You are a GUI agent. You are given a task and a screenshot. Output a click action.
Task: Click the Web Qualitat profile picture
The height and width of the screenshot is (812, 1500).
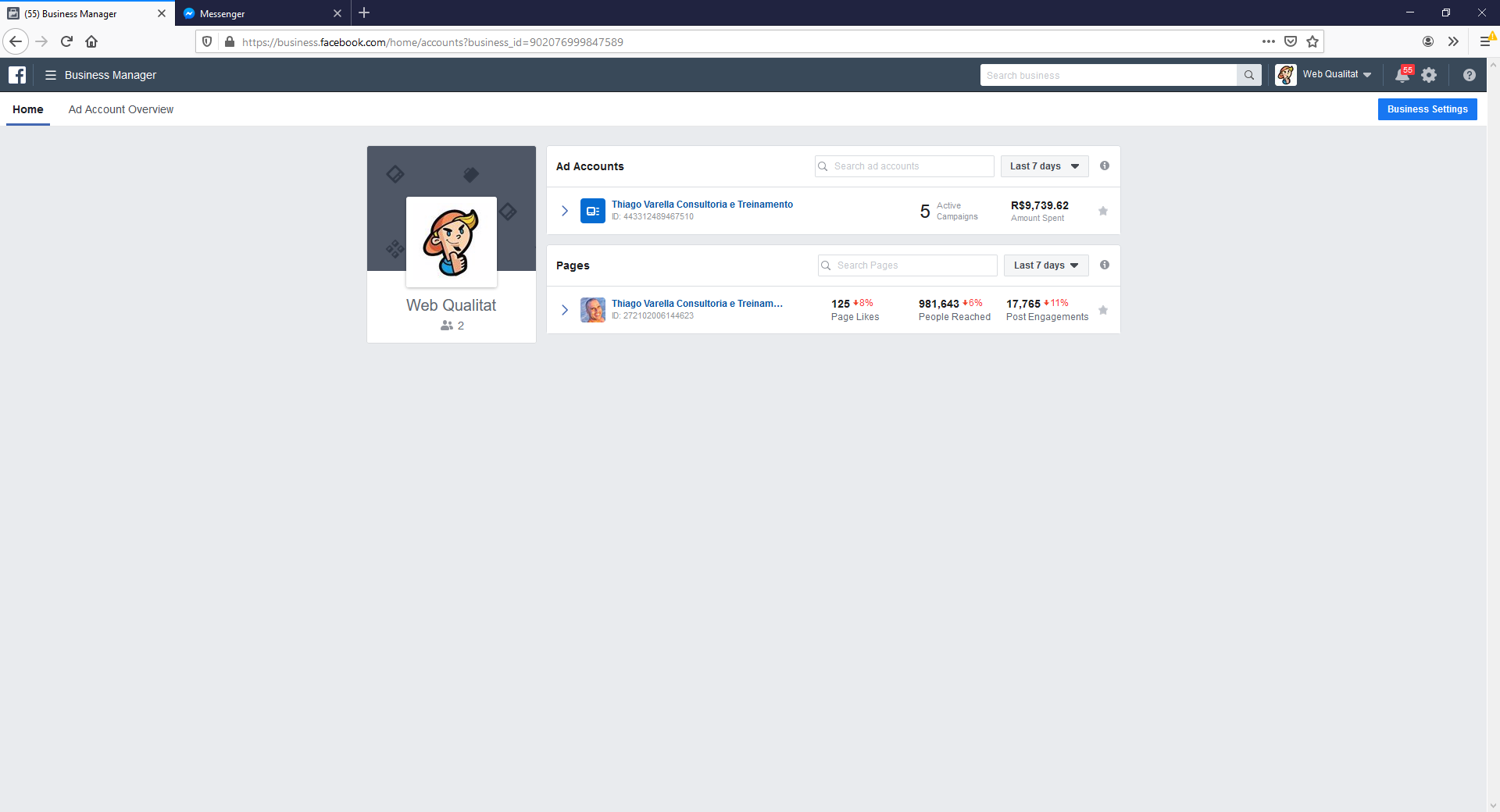click(452, 242)
